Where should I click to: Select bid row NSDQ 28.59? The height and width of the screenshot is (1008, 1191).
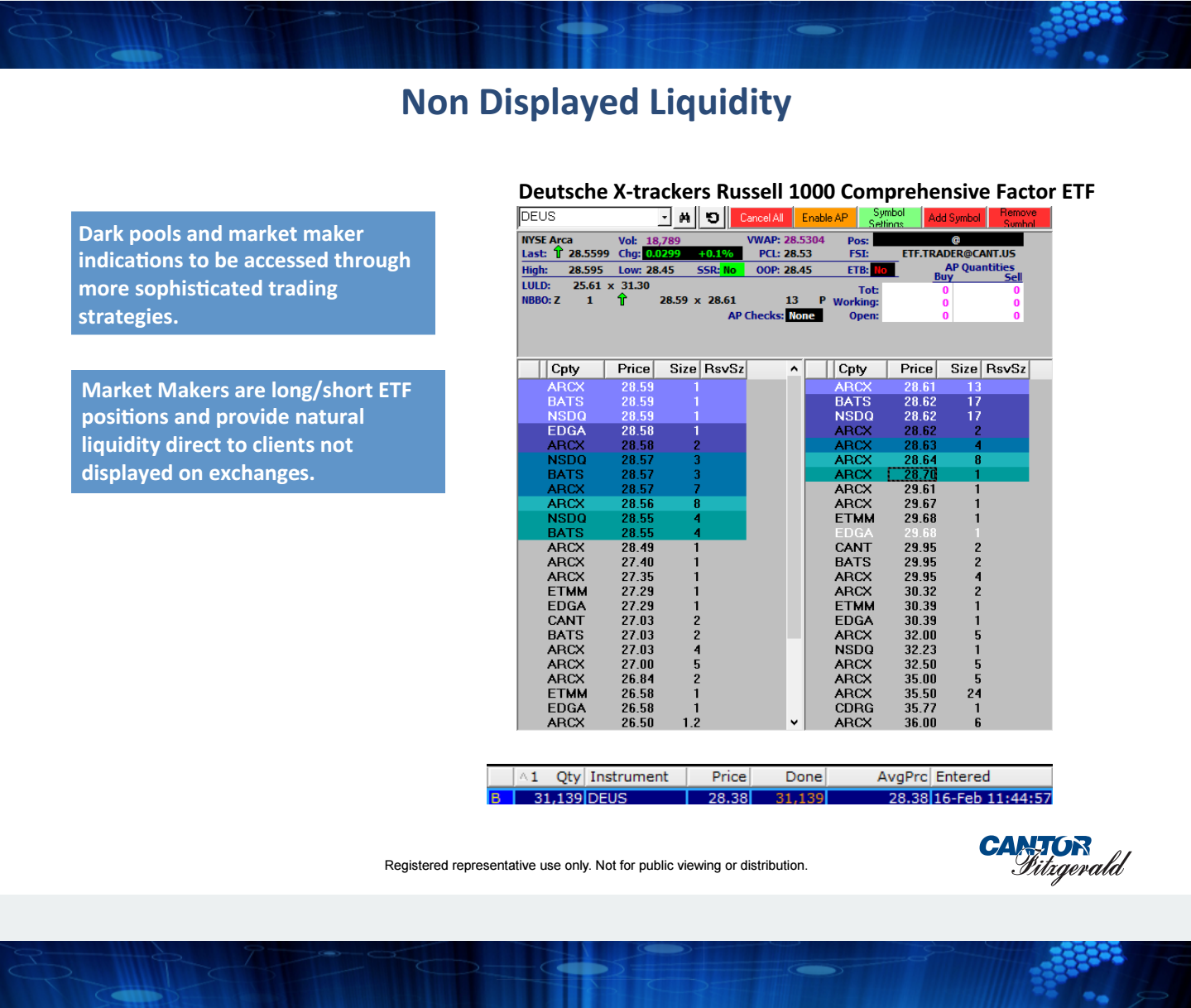(632, 416)
